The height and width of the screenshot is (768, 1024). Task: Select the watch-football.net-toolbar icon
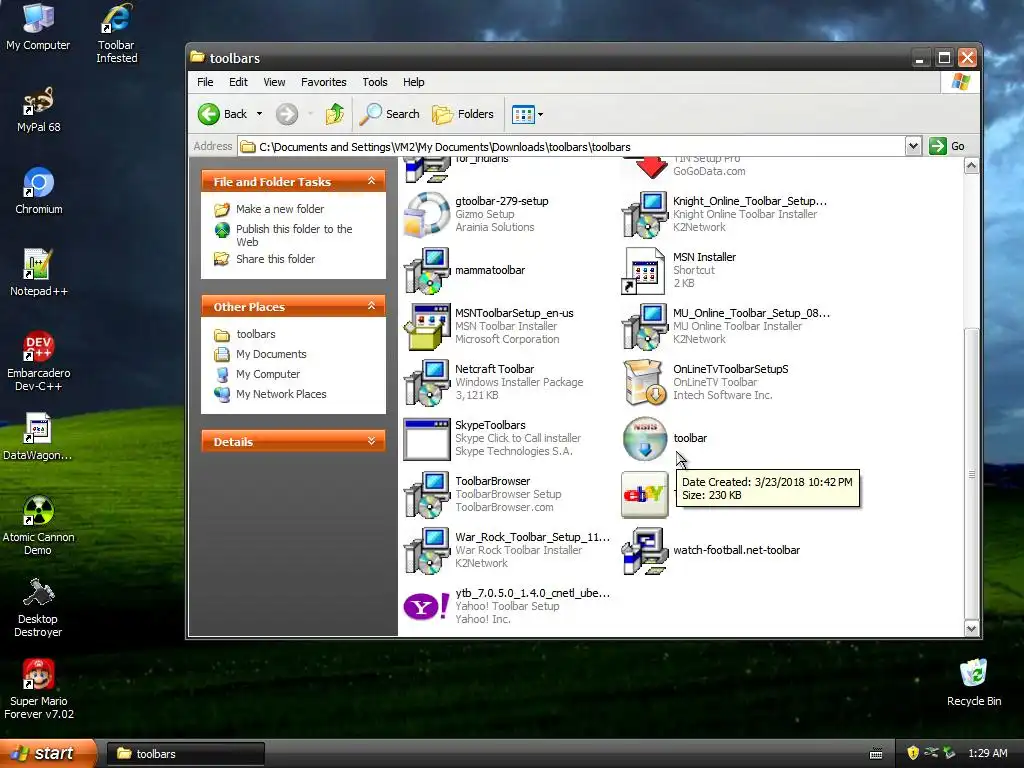tap(645, 551)
